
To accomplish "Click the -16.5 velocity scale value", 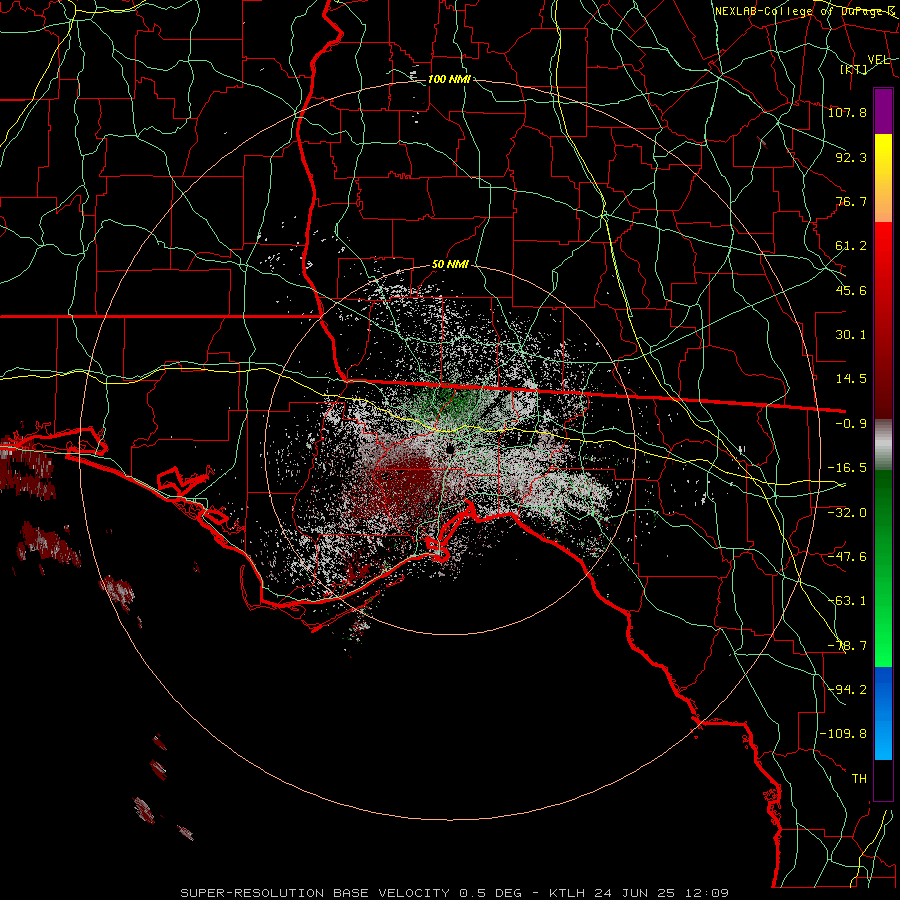I will (847, 468).
